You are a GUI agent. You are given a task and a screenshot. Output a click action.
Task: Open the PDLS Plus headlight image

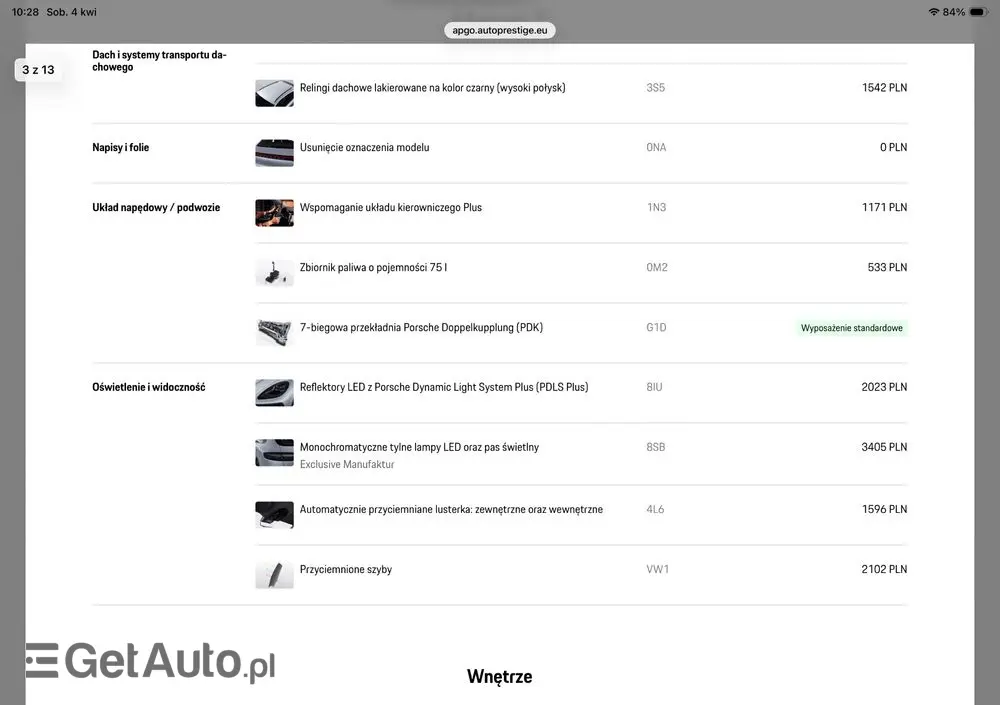click(x=274, y=393)
